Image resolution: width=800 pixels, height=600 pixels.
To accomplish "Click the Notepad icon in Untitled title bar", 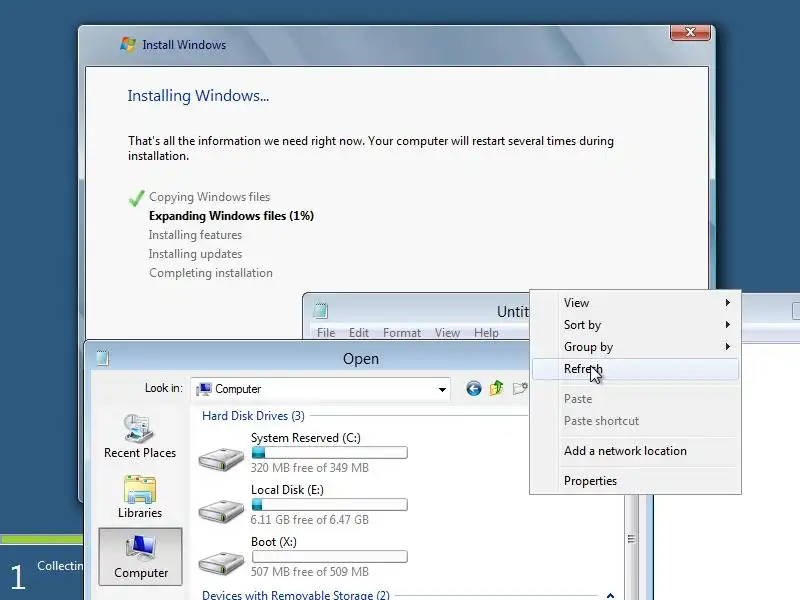I will pyautogui.click(x=320, y=310).
